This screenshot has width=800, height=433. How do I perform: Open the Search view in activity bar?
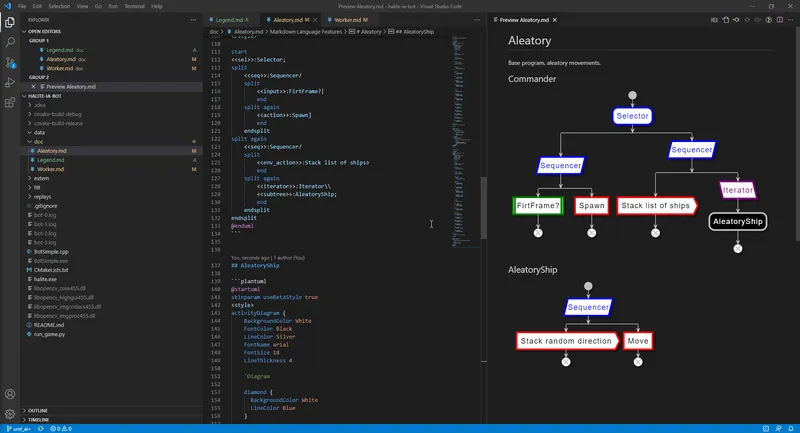click(x=10, y=42)
